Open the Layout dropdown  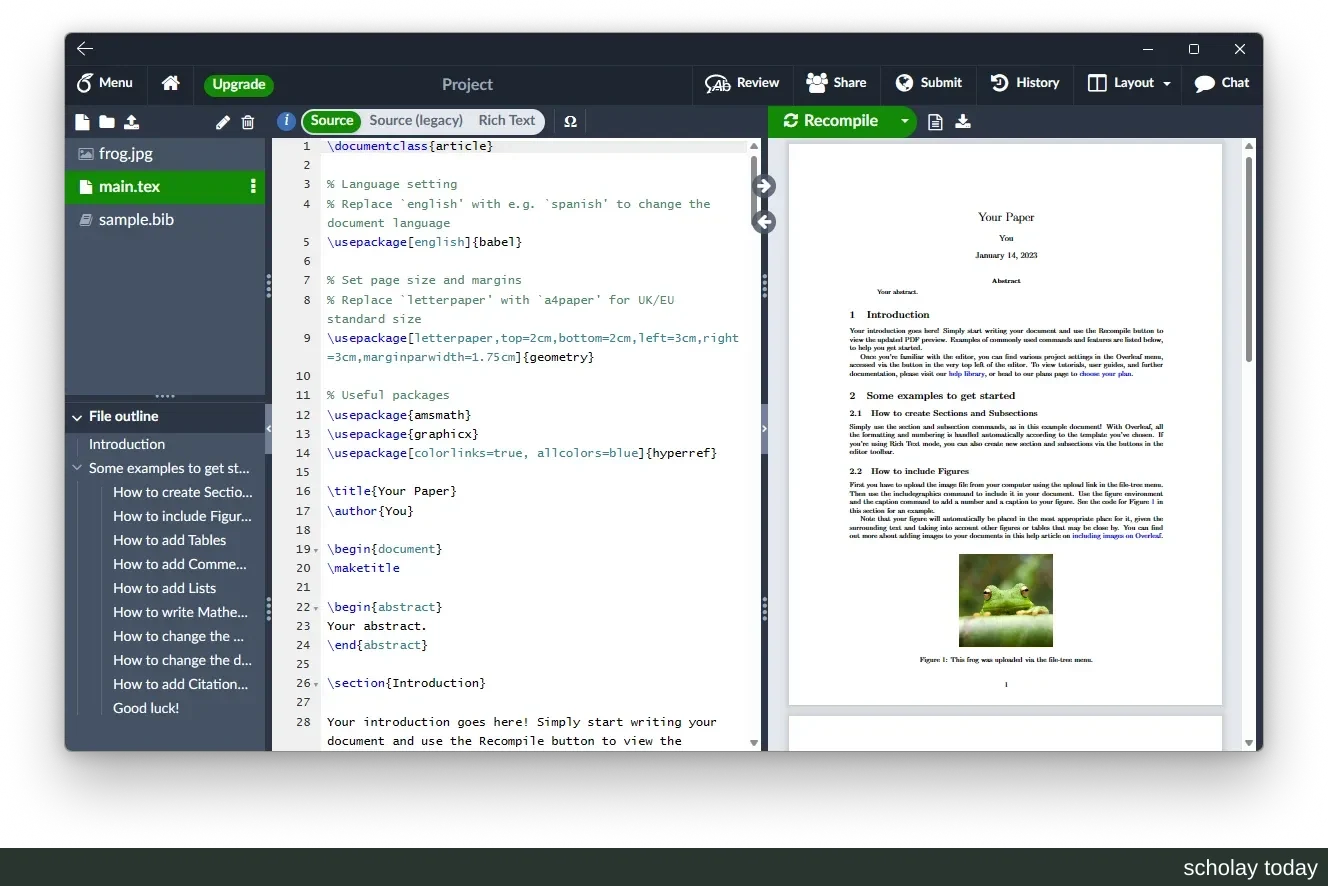[1129, 83]
